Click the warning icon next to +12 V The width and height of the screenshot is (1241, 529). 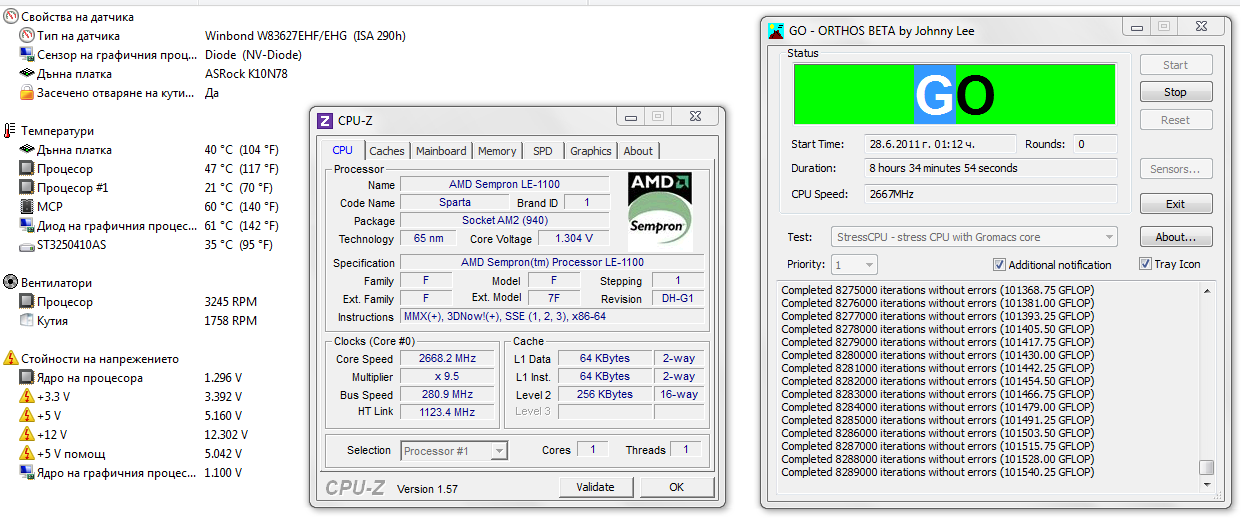click(x=27, y=435)
